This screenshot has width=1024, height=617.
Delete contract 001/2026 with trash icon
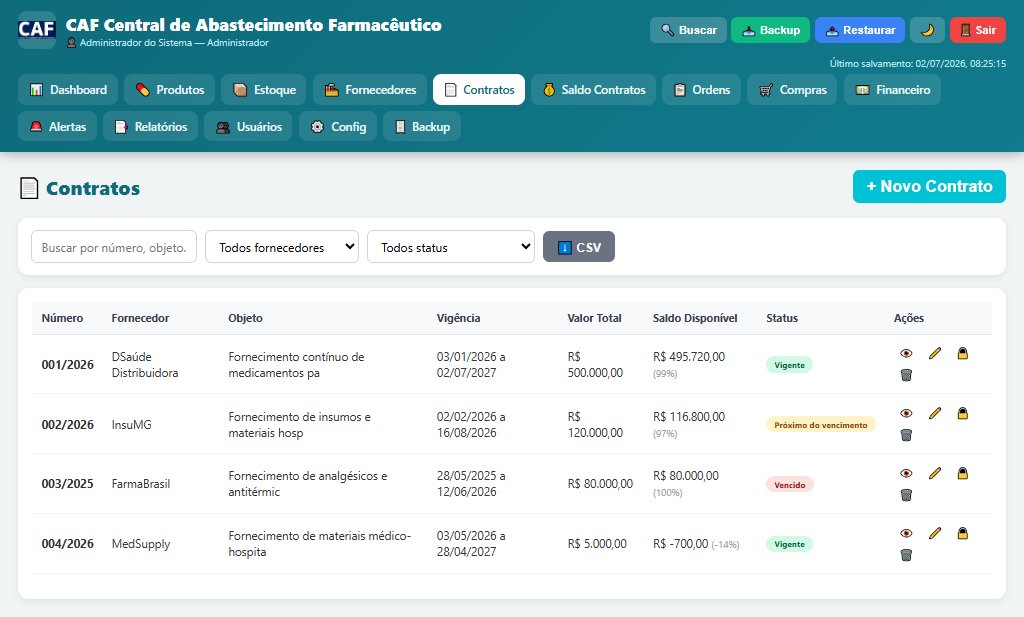(x=906, y=375)
